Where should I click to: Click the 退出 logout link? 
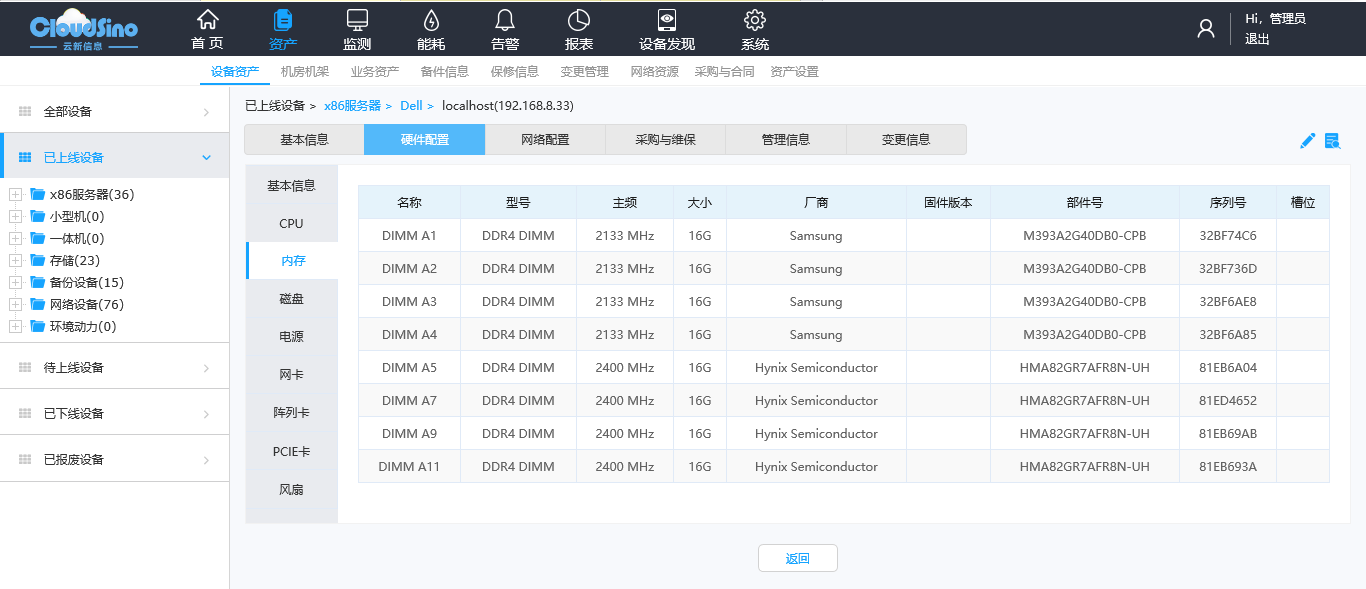pos(1257,39)
